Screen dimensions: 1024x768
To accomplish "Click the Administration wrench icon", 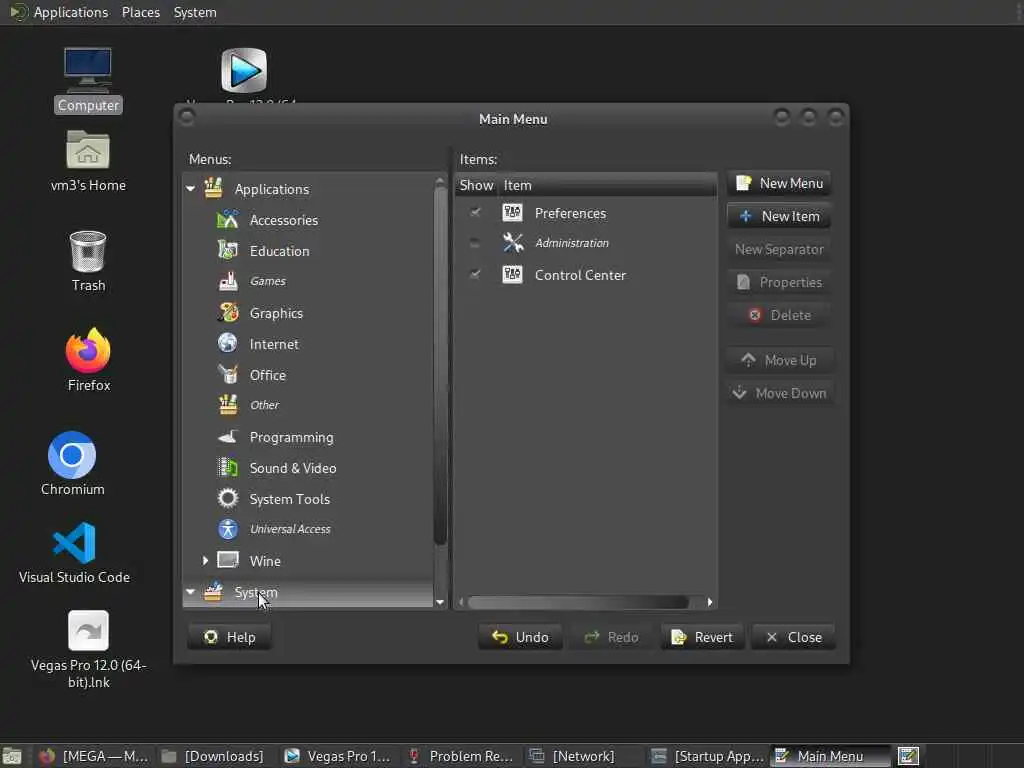I will click(x=513, y=242).
